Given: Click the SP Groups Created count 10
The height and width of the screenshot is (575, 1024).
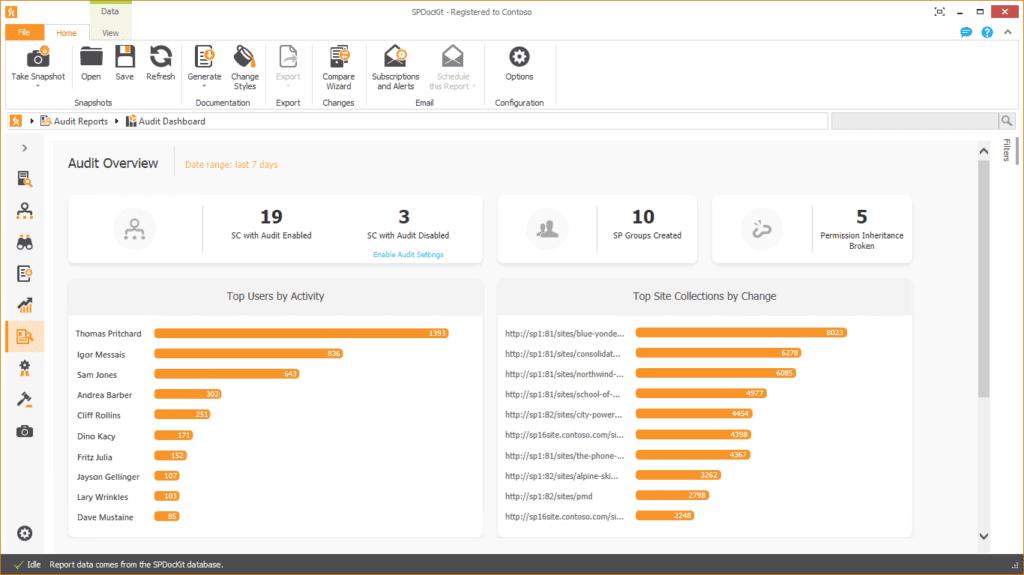Looking at the screenshot, I should tap(643, 216).
